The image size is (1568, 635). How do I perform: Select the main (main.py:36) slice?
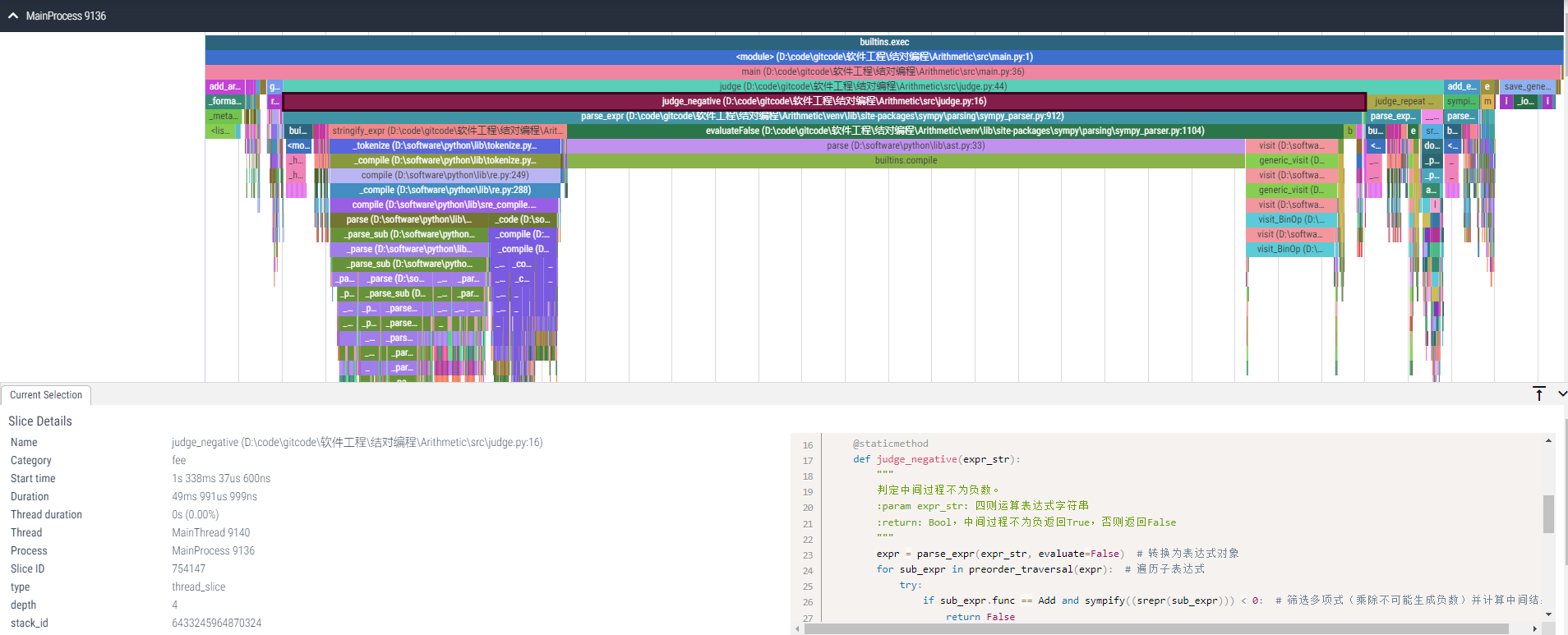pyautogui.click(x=883, y=71)
